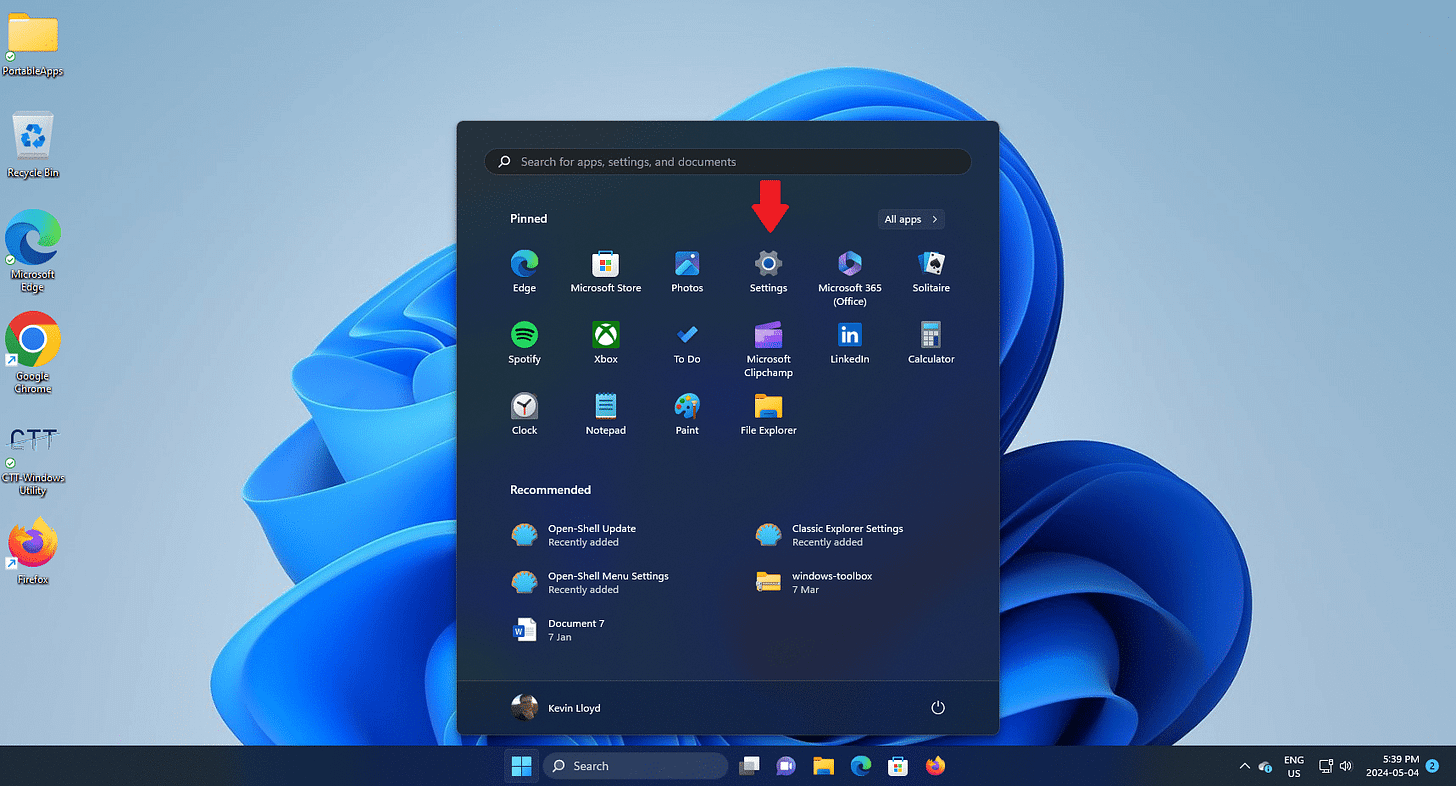Launch Spotify from the Start menu
Screen dimensions: 1456x786
[x=524, y=343]
